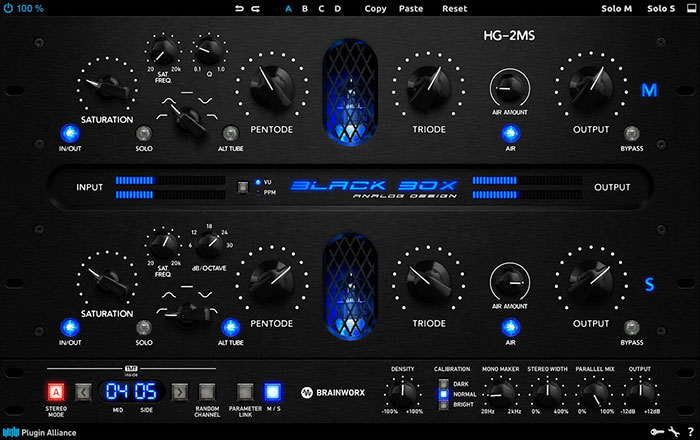The width and height of the screenshot is (700, 440).
Task: Click the power icon next to 100 %
Action: (x=9, y=8)
